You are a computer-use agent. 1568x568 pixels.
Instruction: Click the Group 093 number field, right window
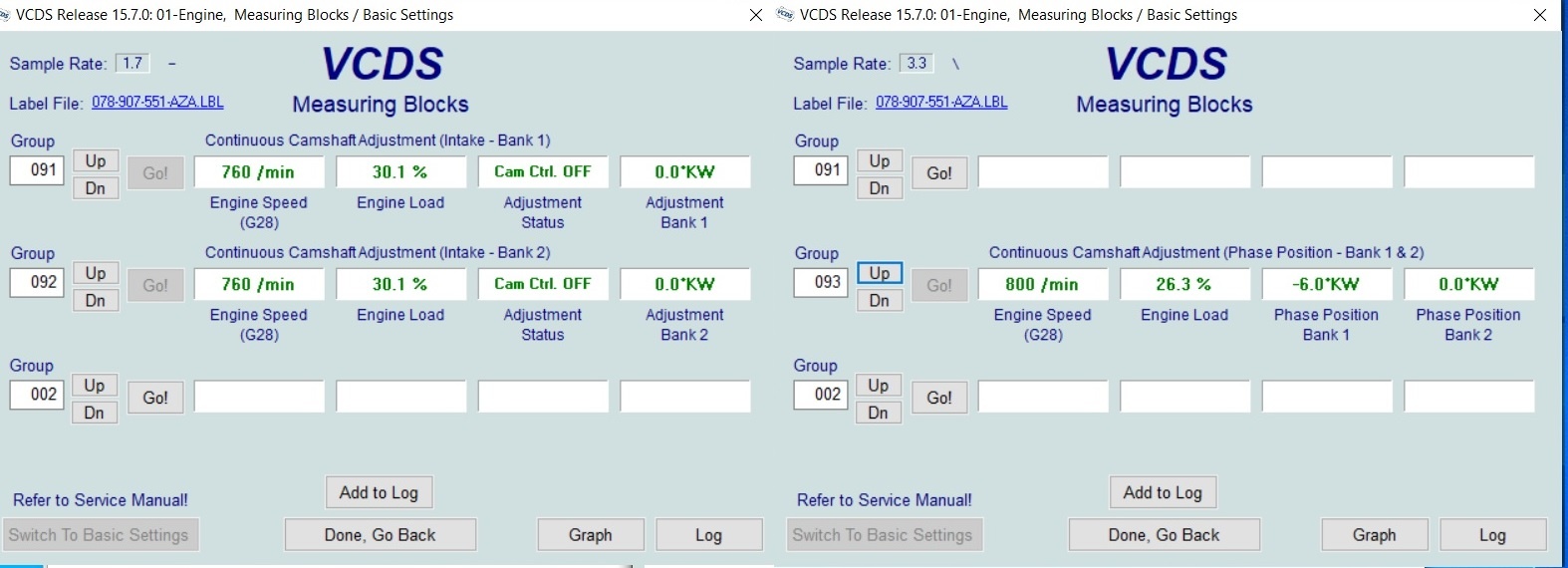pos(821,283)
